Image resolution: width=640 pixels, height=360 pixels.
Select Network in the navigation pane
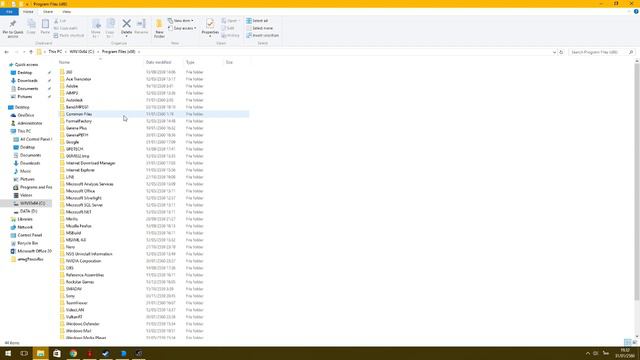24,227
